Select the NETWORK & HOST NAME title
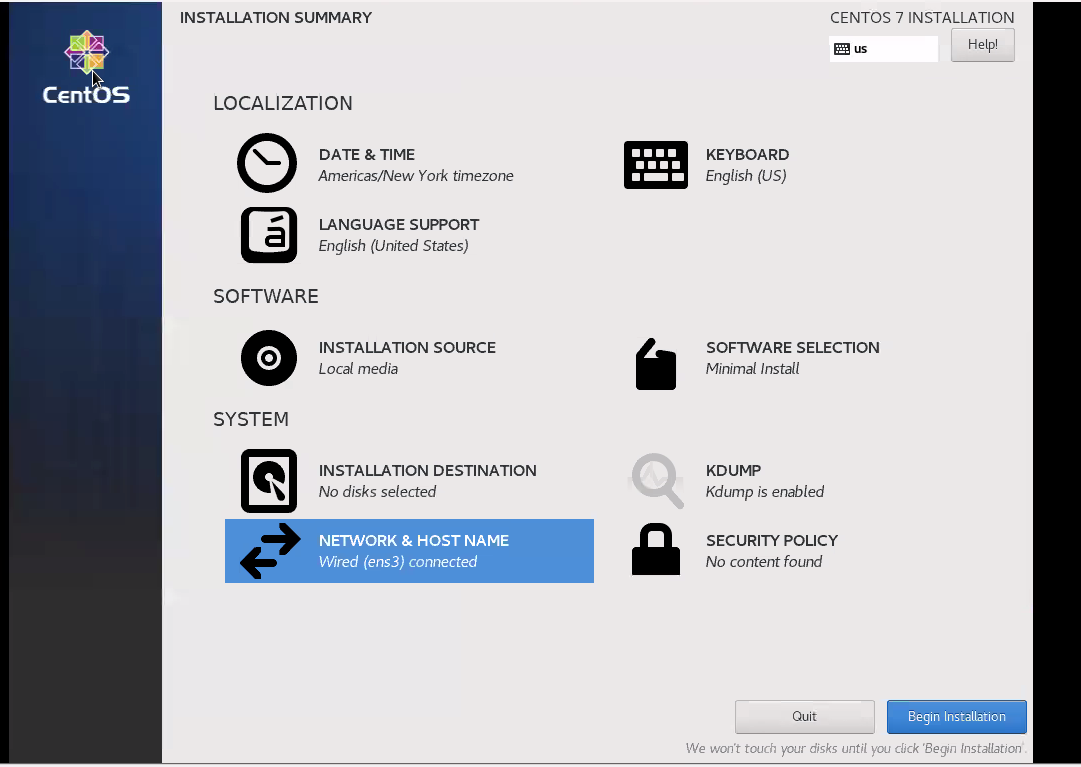Image resolution: width=1081 pixels, height=767 pixels. (414, 540)
